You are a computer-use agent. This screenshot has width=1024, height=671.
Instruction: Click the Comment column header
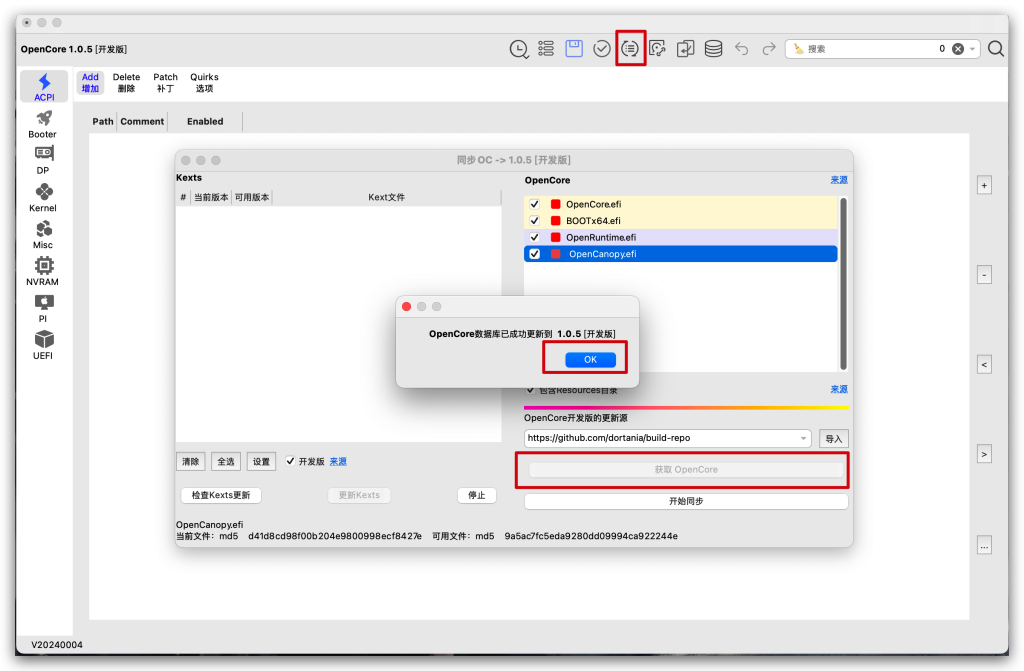142,122
